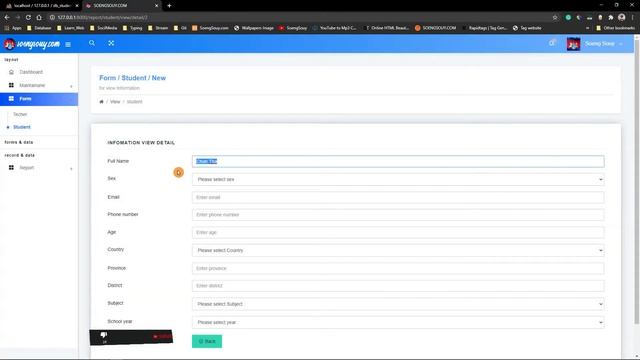
Task: Open the notification icon in header
Action: pos(552,43)
